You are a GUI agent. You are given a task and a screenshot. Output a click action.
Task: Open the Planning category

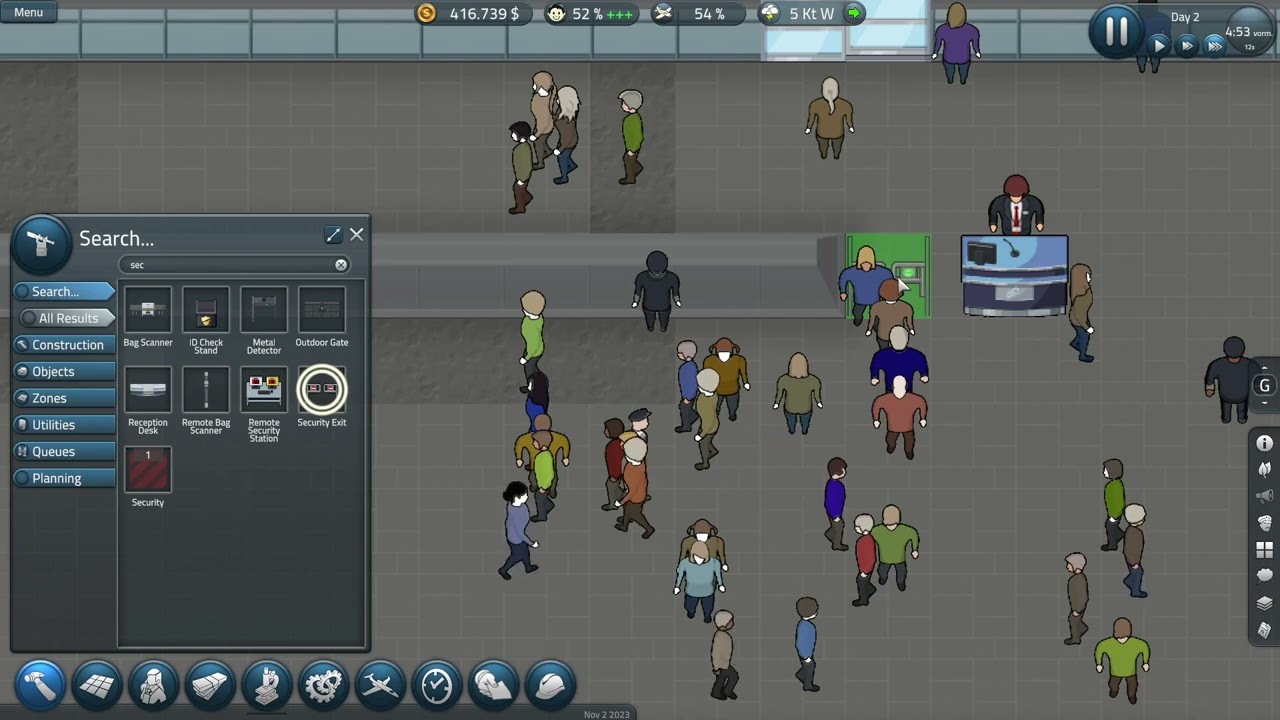click(65, 478)
